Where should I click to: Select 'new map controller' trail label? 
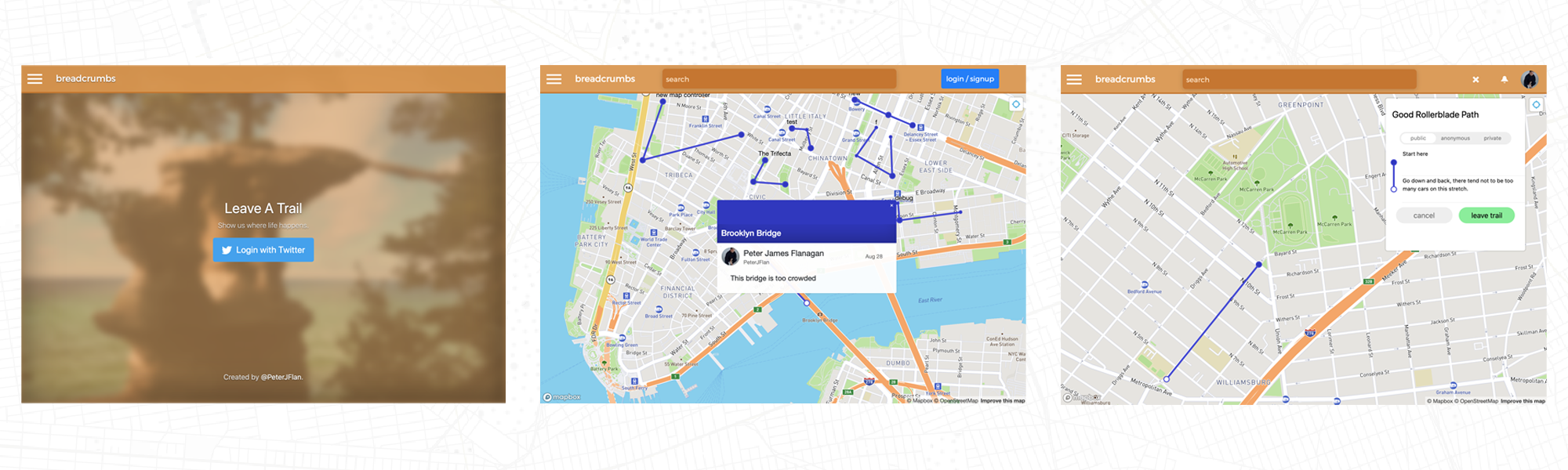coord(683,96)
